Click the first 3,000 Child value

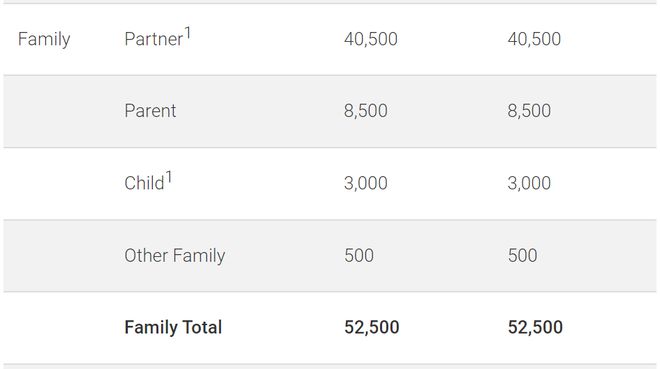pos(365,183)
